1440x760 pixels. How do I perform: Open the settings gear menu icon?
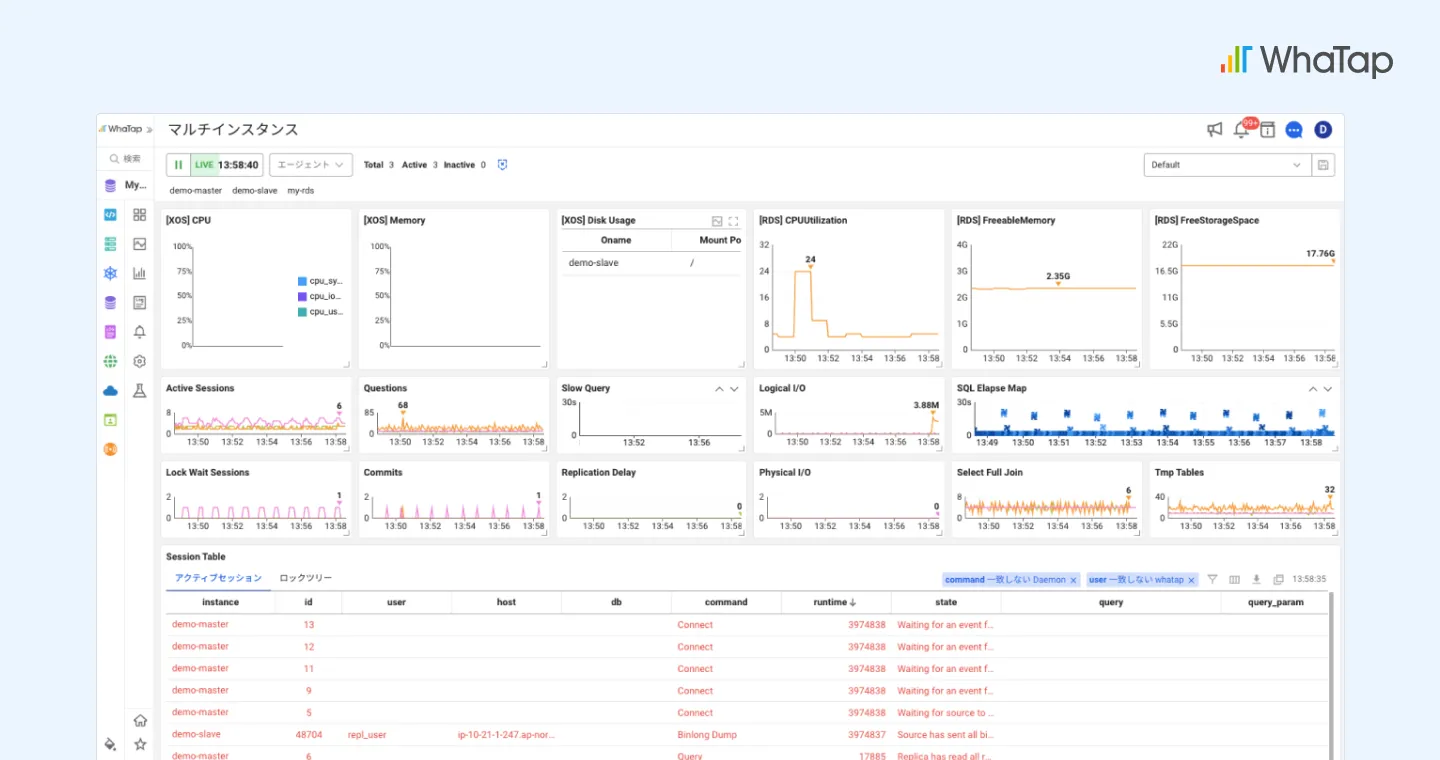pyautogui.click(x=140, y=361)
